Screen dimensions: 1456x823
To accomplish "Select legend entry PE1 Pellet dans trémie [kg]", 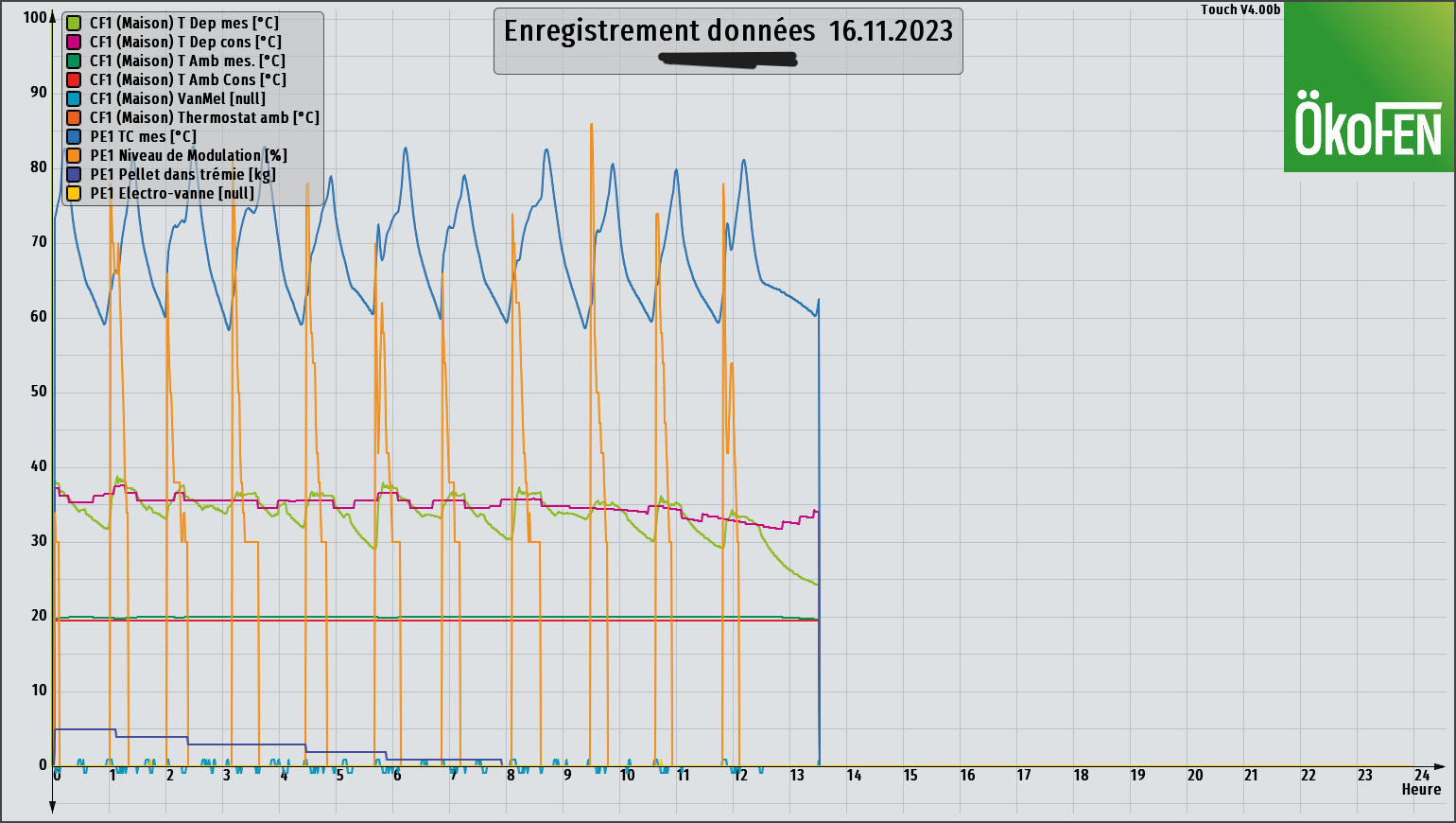I will (183, 174).
